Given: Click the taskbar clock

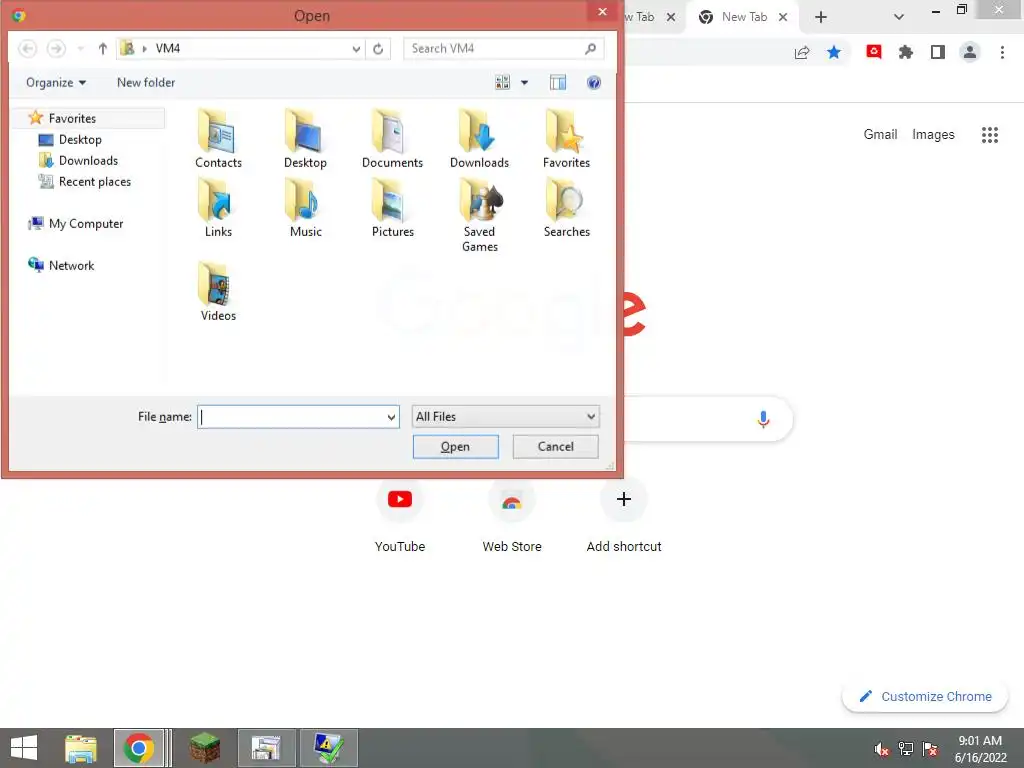Looking at the screenshot, I should [x=980, y=749].
